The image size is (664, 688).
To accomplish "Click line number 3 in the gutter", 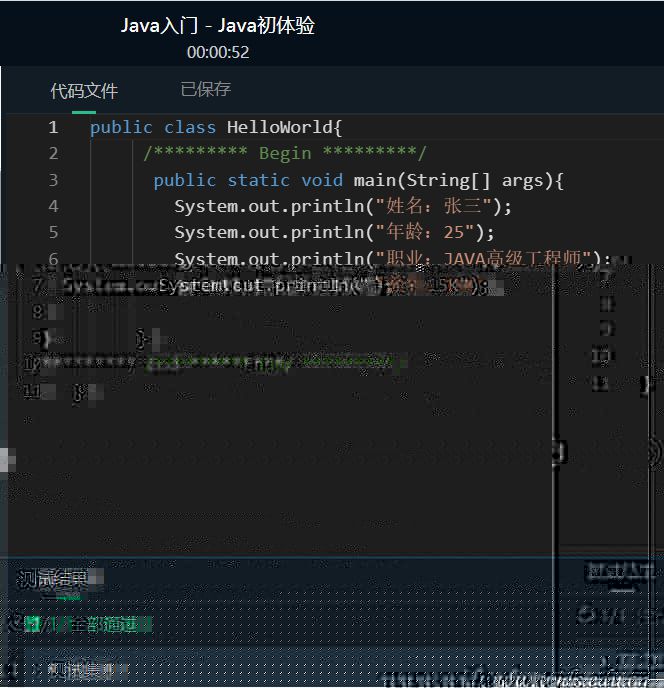I will coord(53,180).
